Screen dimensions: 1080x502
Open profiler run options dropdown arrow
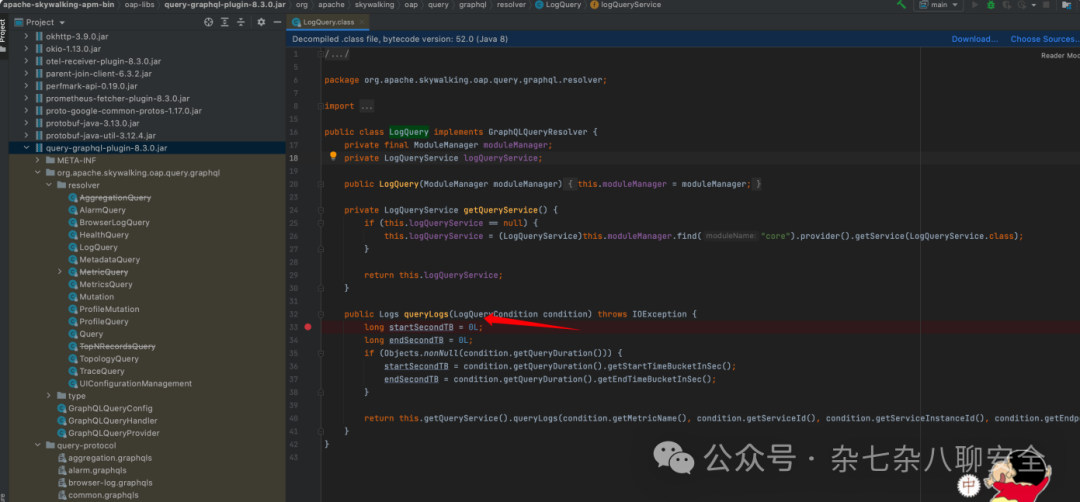point(1034,6)
